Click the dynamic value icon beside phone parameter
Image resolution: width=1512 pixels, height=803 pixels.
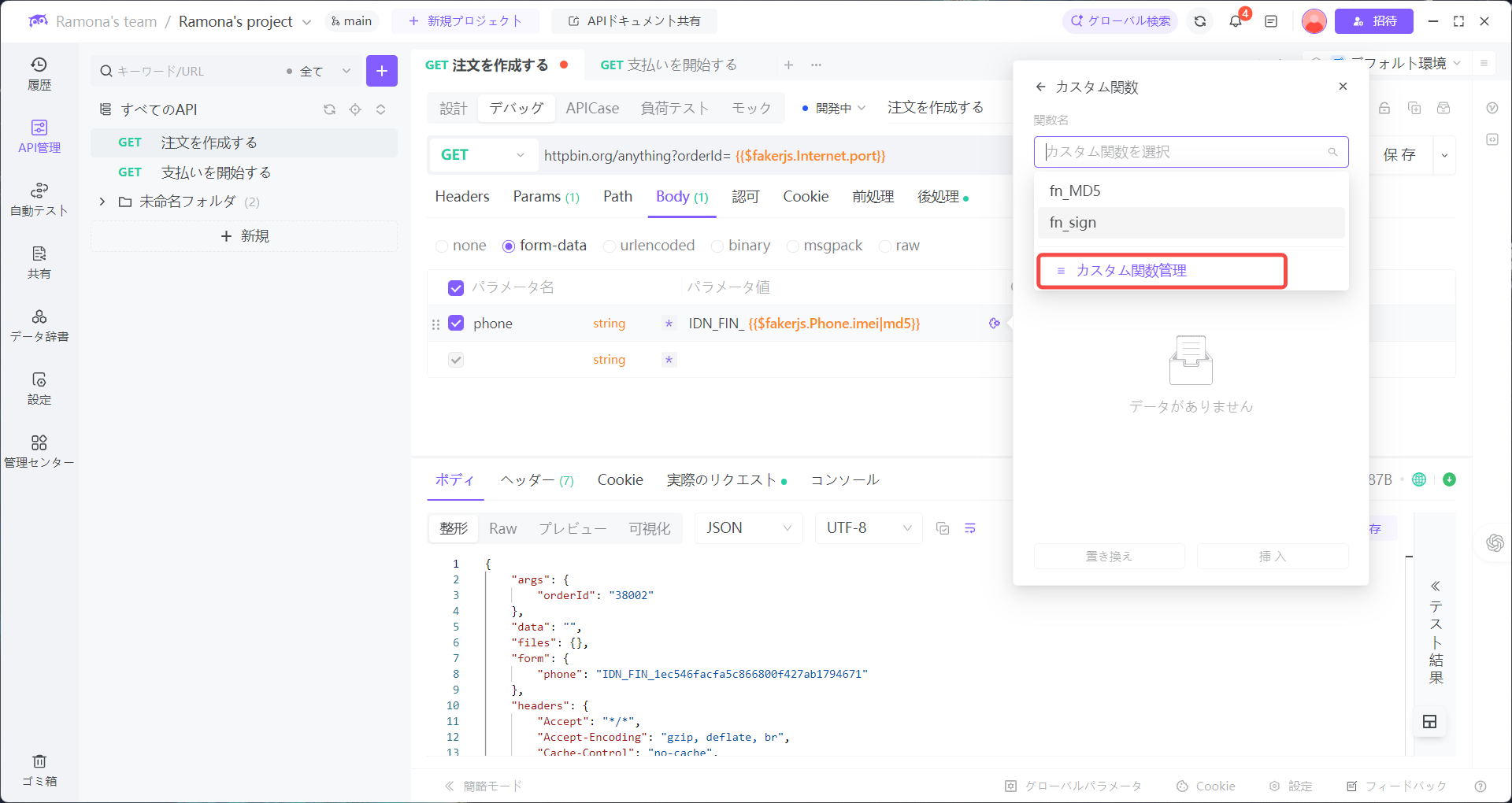coord(994,323)
